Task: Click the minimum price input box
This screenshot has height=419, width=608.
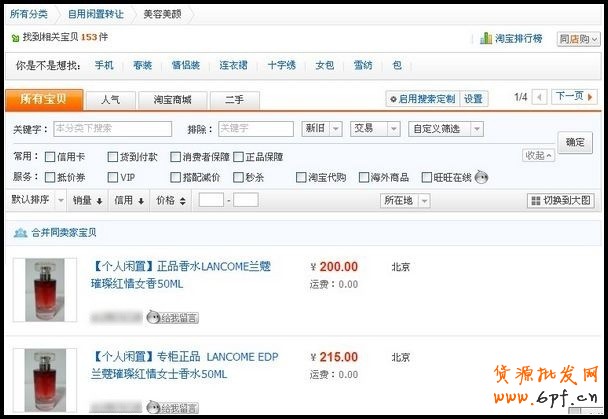Action: [x=211, y=200]
